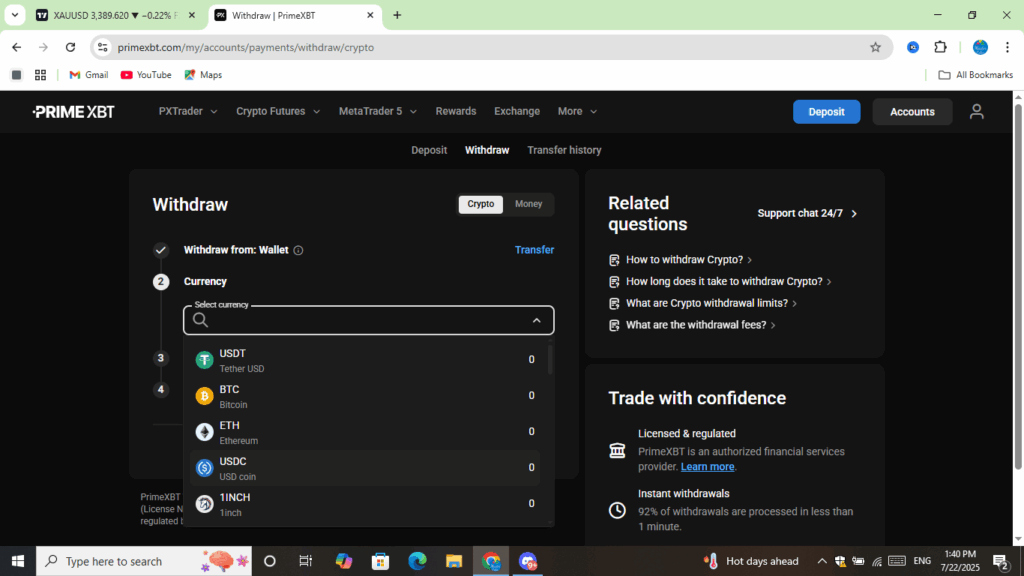The image size is (1024, 576).
Task: Switch toggle to Crypto
Action: 481,204
